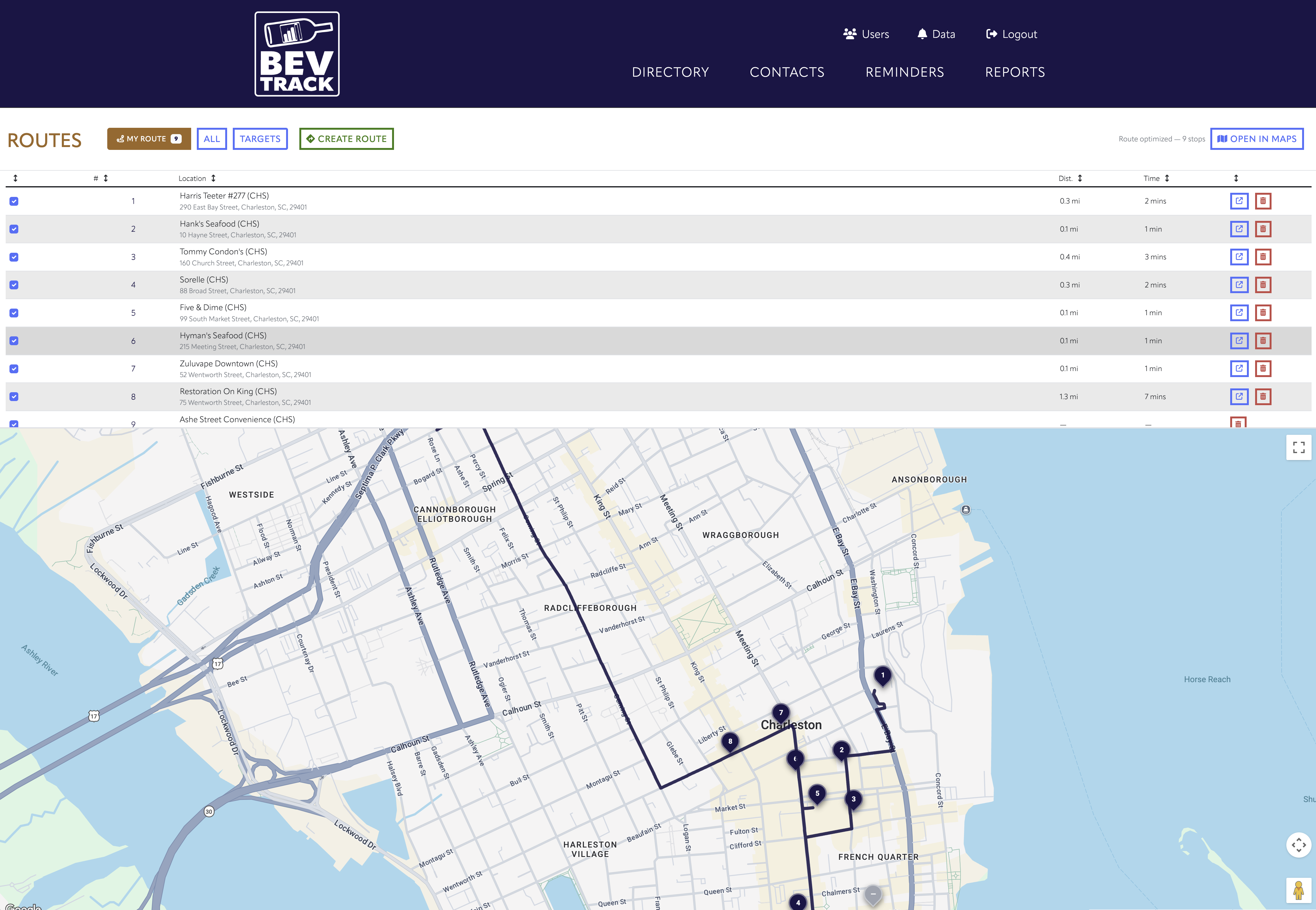Screen dimensions: 1316x910
Task: Sort the table by Location column
Action: 213,179
